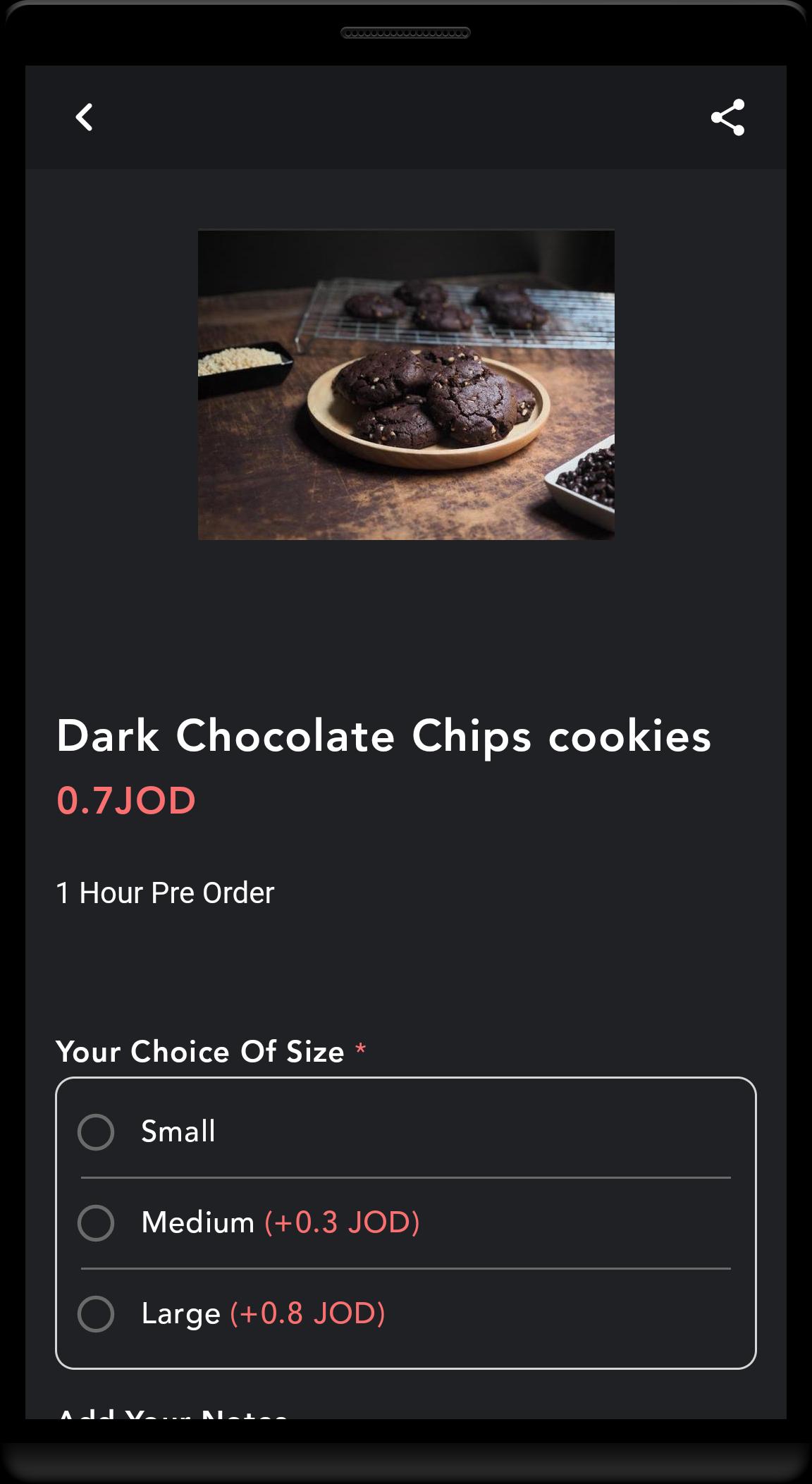This screenshot has height=1484, width=812.
Task: Tap the share icon in header
Action: point(727,117)
